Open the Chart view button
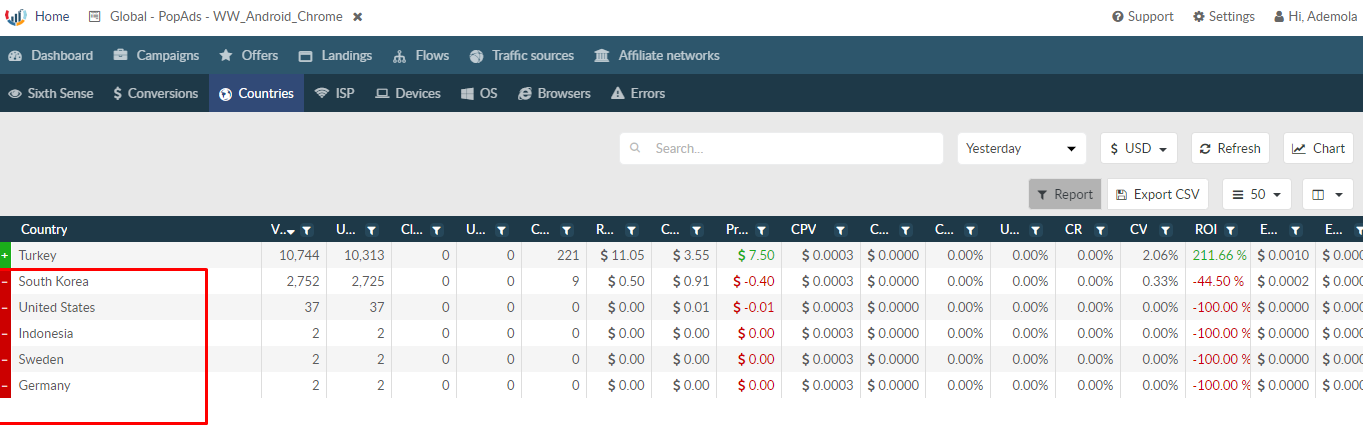Viewport: 1363px width, 439px height. (x=1318, y=148)
